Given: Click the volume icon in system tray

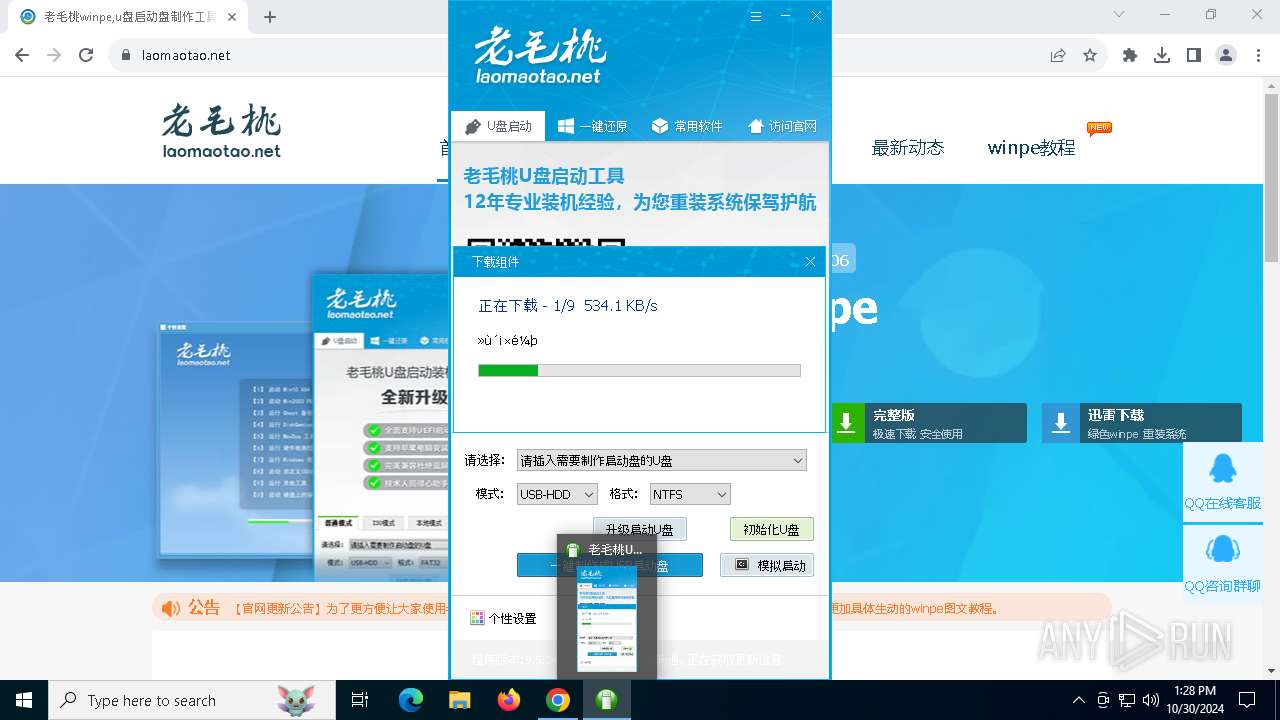Looking at the screenshot, I should coord(1151,700).
